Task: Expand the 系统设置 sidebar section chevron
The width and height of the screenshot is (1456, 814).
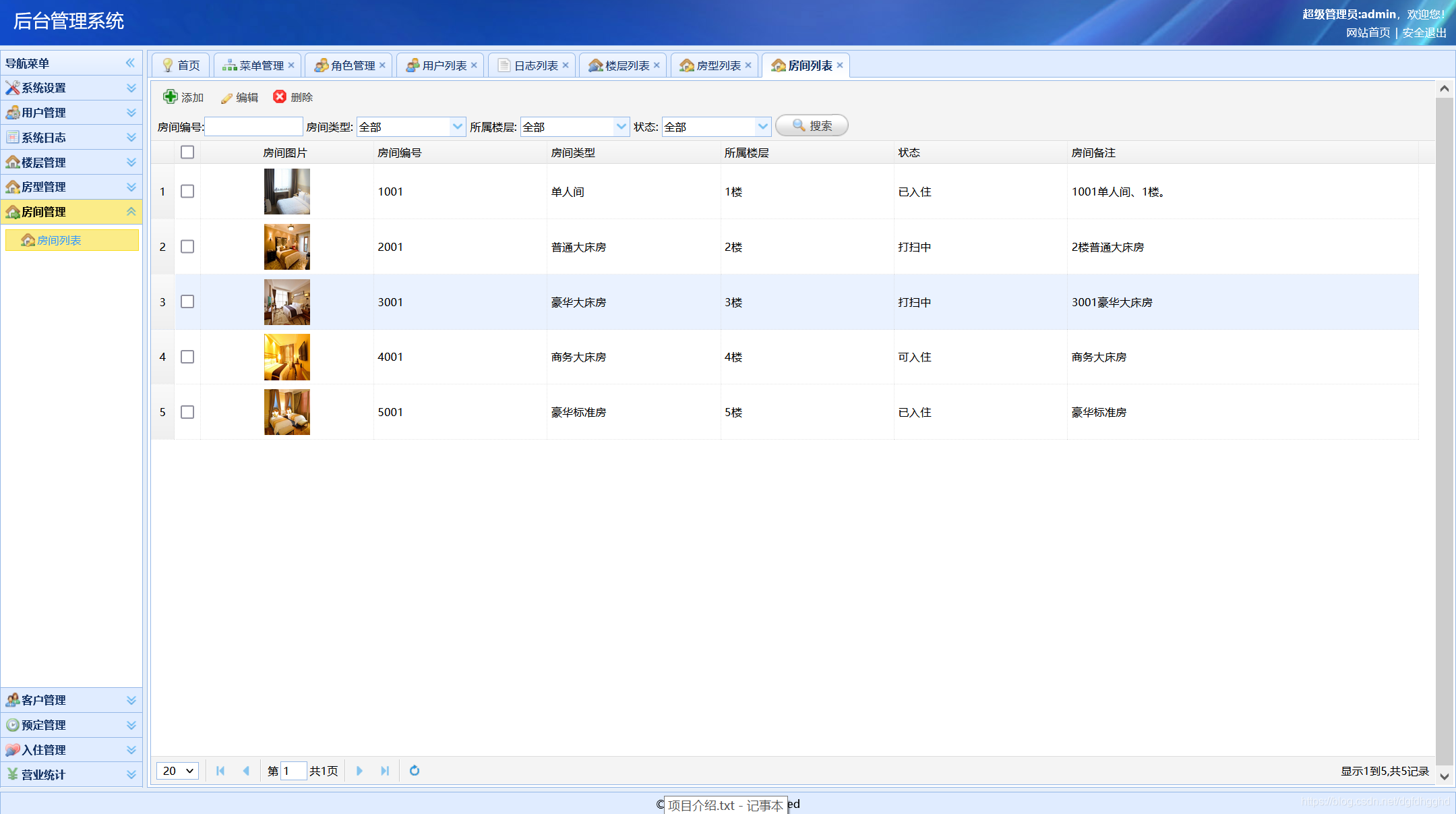Action: pyautogui.click(x=131, y=88)
